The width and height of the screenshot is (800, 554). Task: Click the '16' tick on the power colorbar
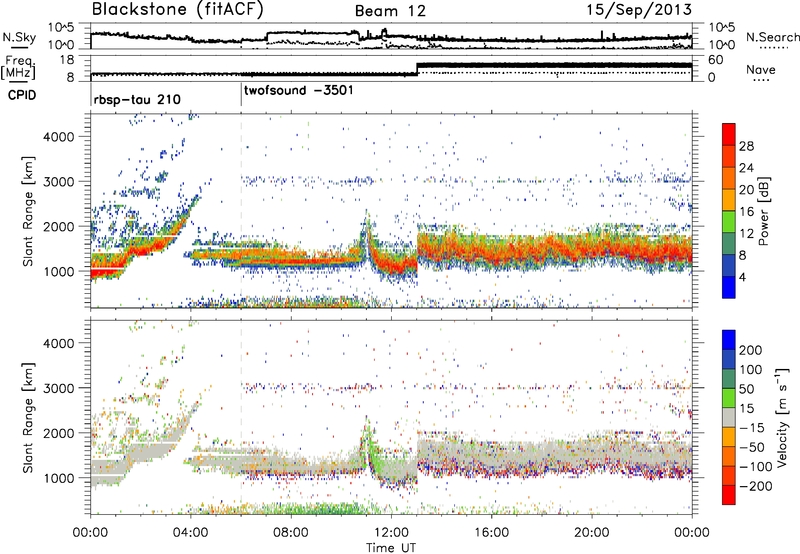pos(746,212)
